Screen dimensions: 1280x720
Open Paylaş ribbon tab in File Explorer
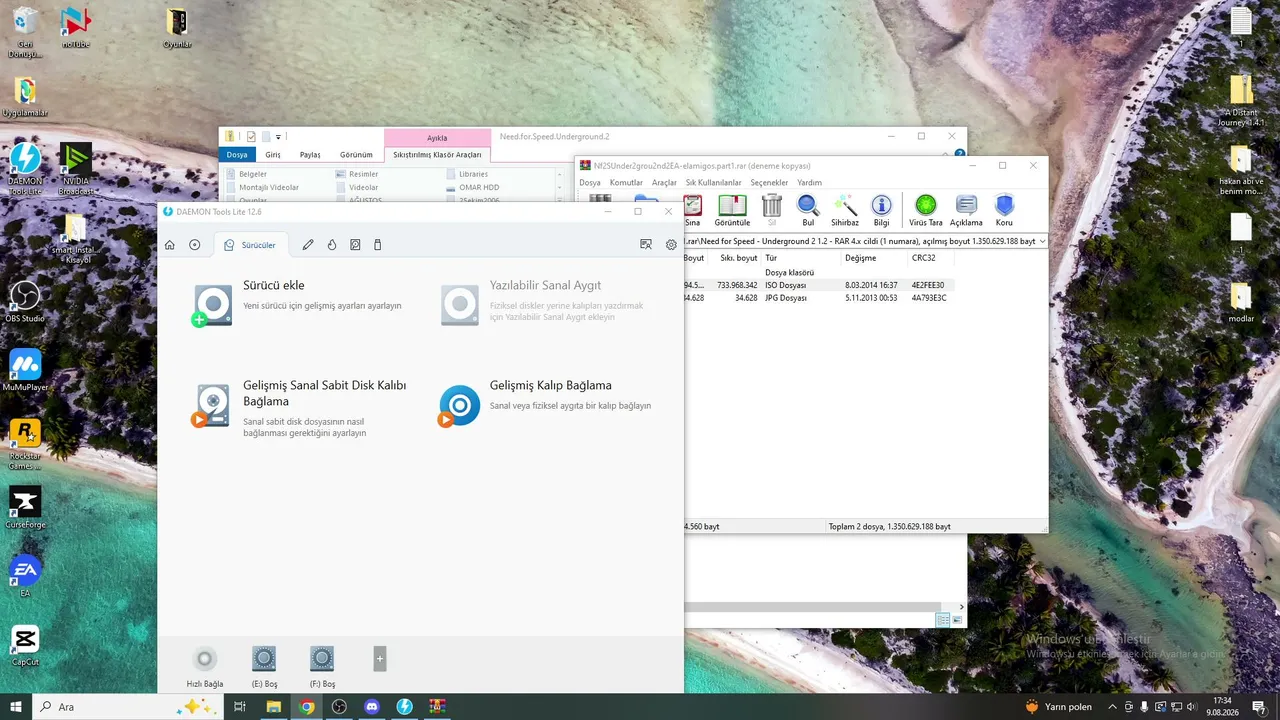[x=310, y=155]
